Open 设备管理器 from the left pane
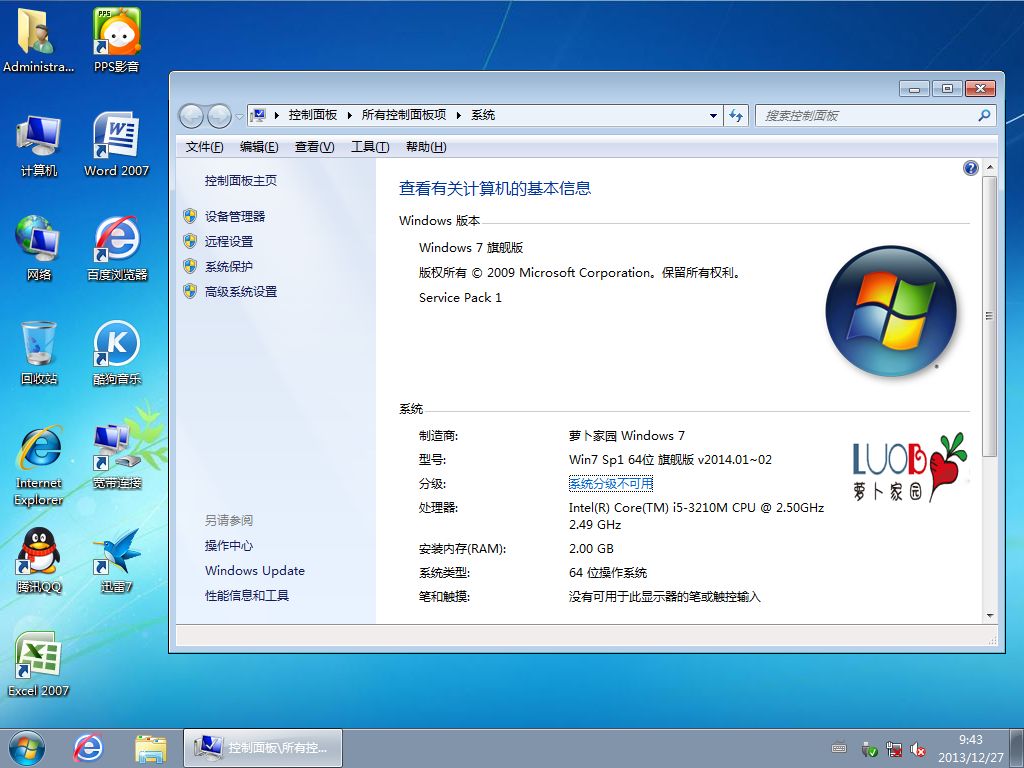 pyautogui.click(x=235, y=216)
